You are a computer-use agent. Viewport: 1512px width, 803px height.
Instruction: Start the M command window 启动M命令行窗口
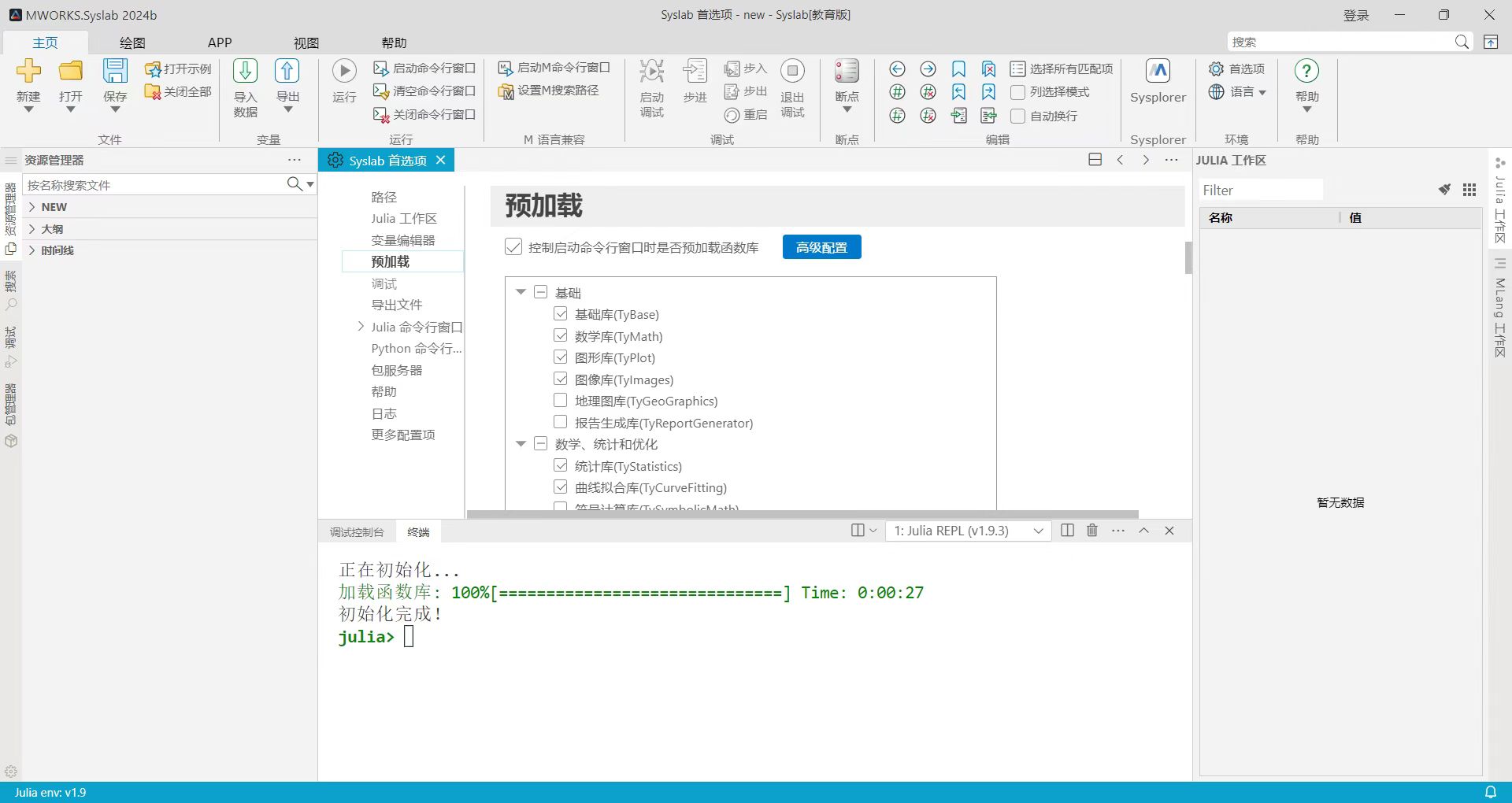coord(554,68)
